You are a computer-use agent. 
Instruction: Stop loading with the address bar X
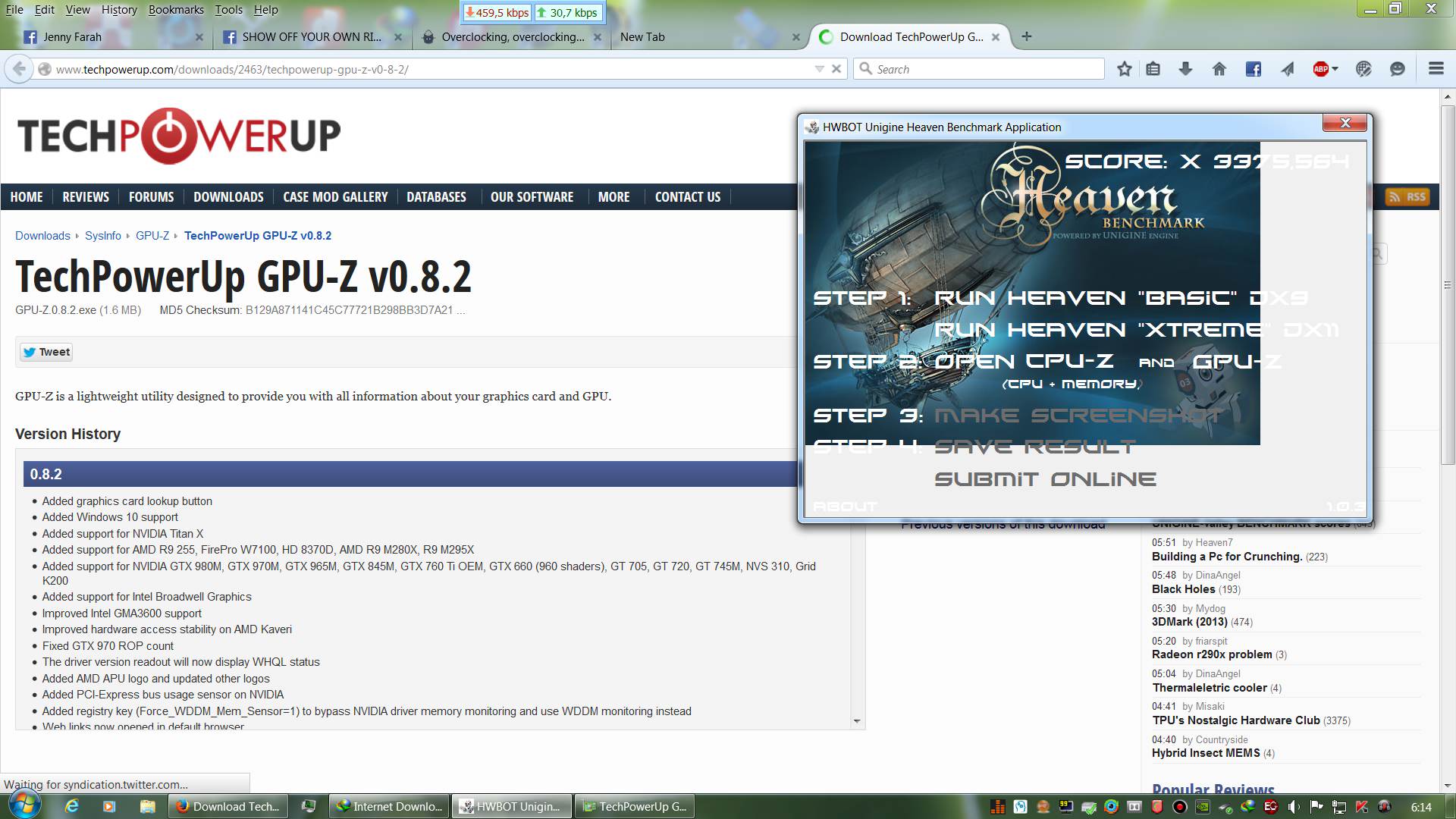click(836, 69)
